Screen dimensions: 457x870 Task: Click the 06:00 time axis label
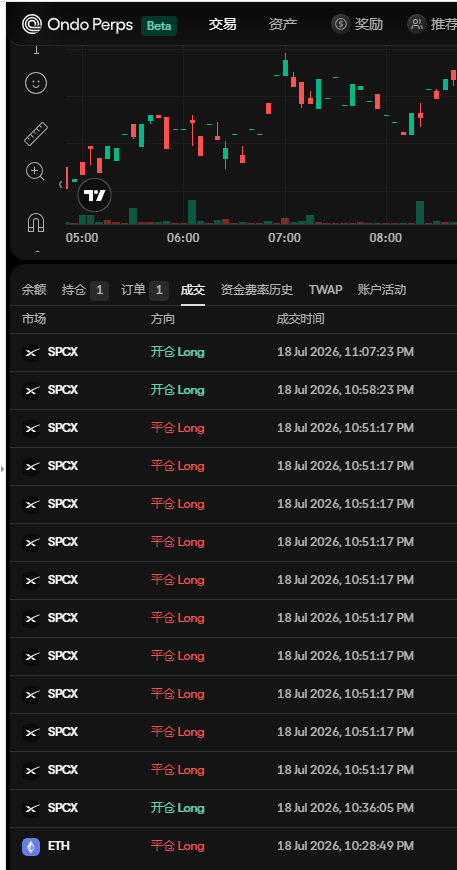tap(183, 238)
